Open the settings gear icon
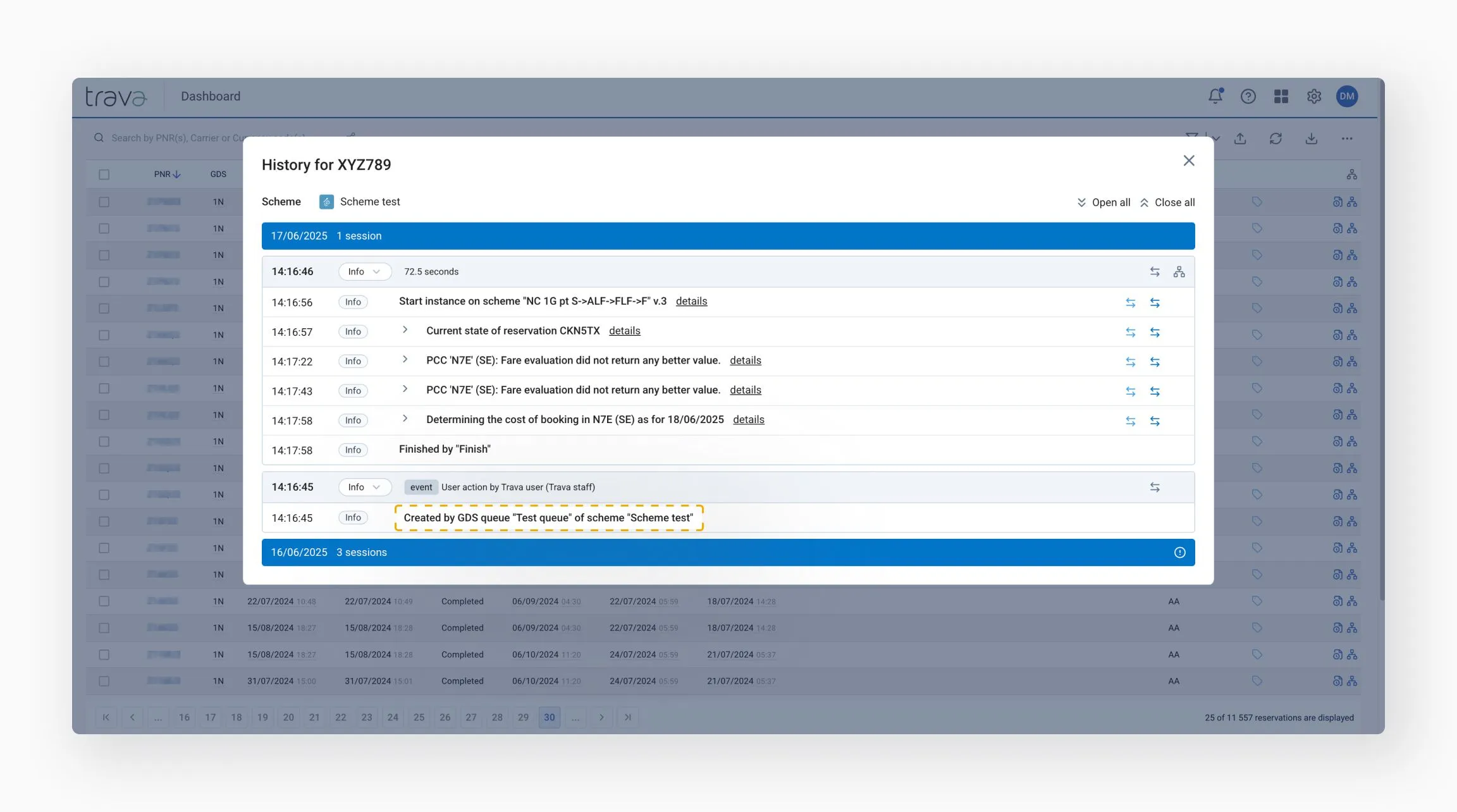The image size is (1457, 812). pyautogui.click(x=1313, y=96)
